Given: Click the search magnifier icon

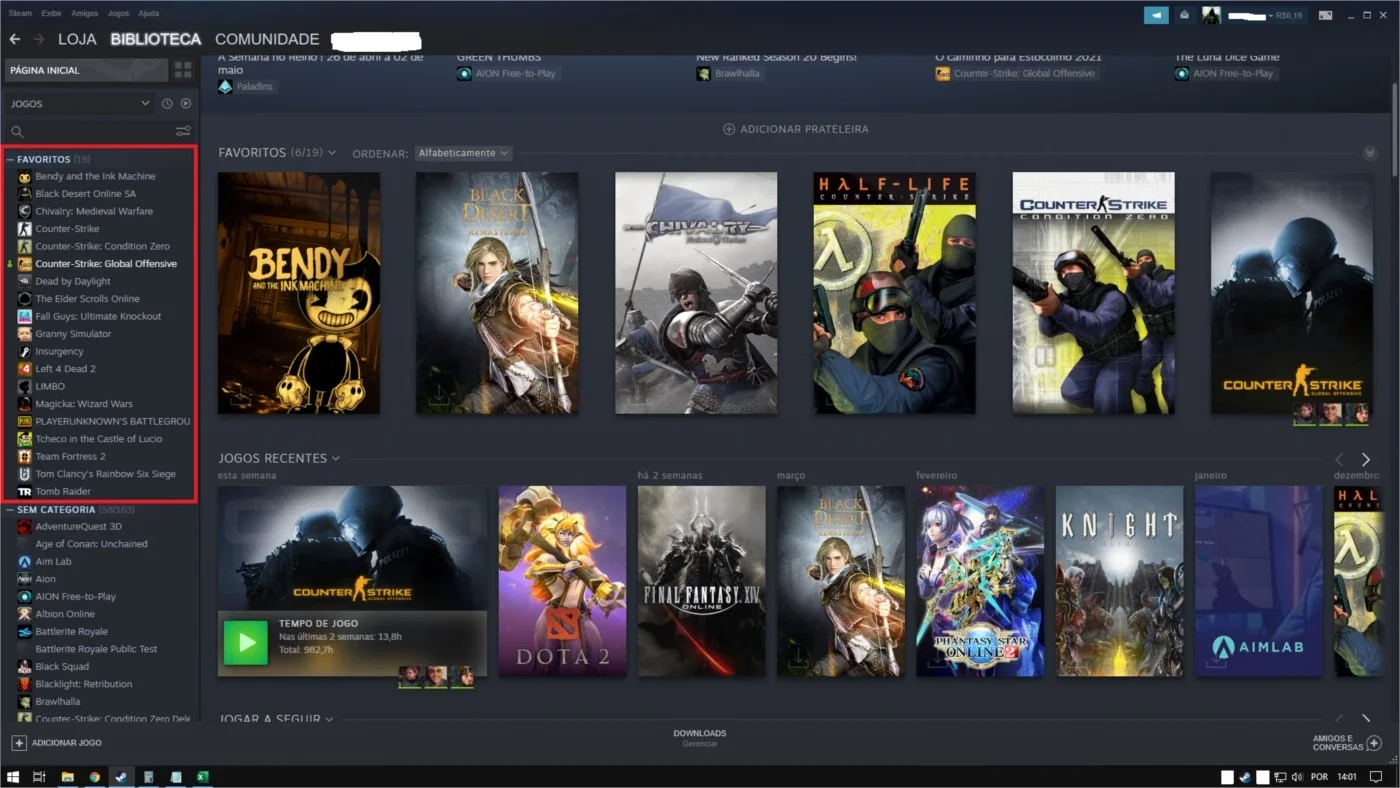Looking at the screenshot, I should 17,131.
